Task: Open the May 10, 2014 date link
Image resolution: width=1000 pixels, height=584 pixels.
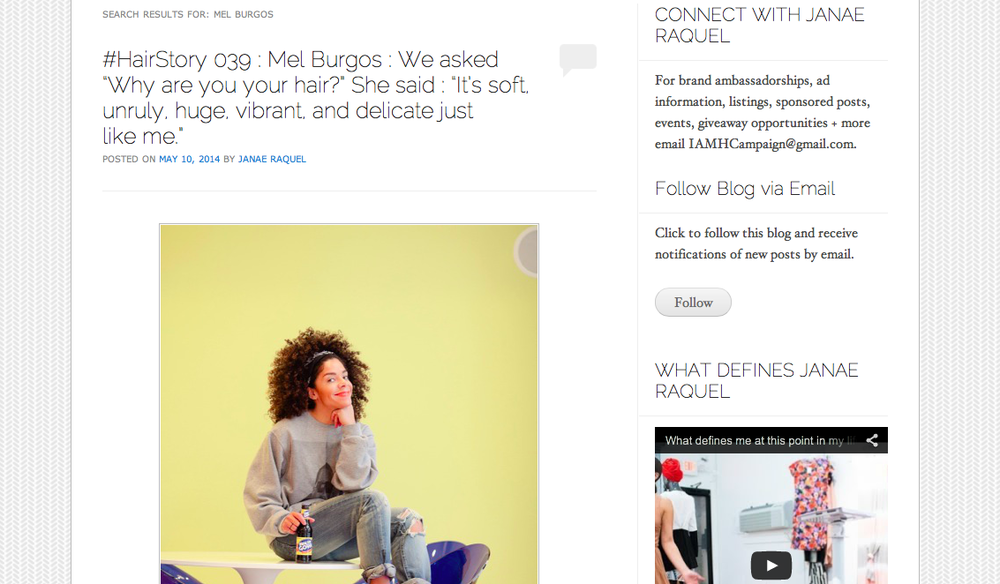Action: (x=189, y=159)
